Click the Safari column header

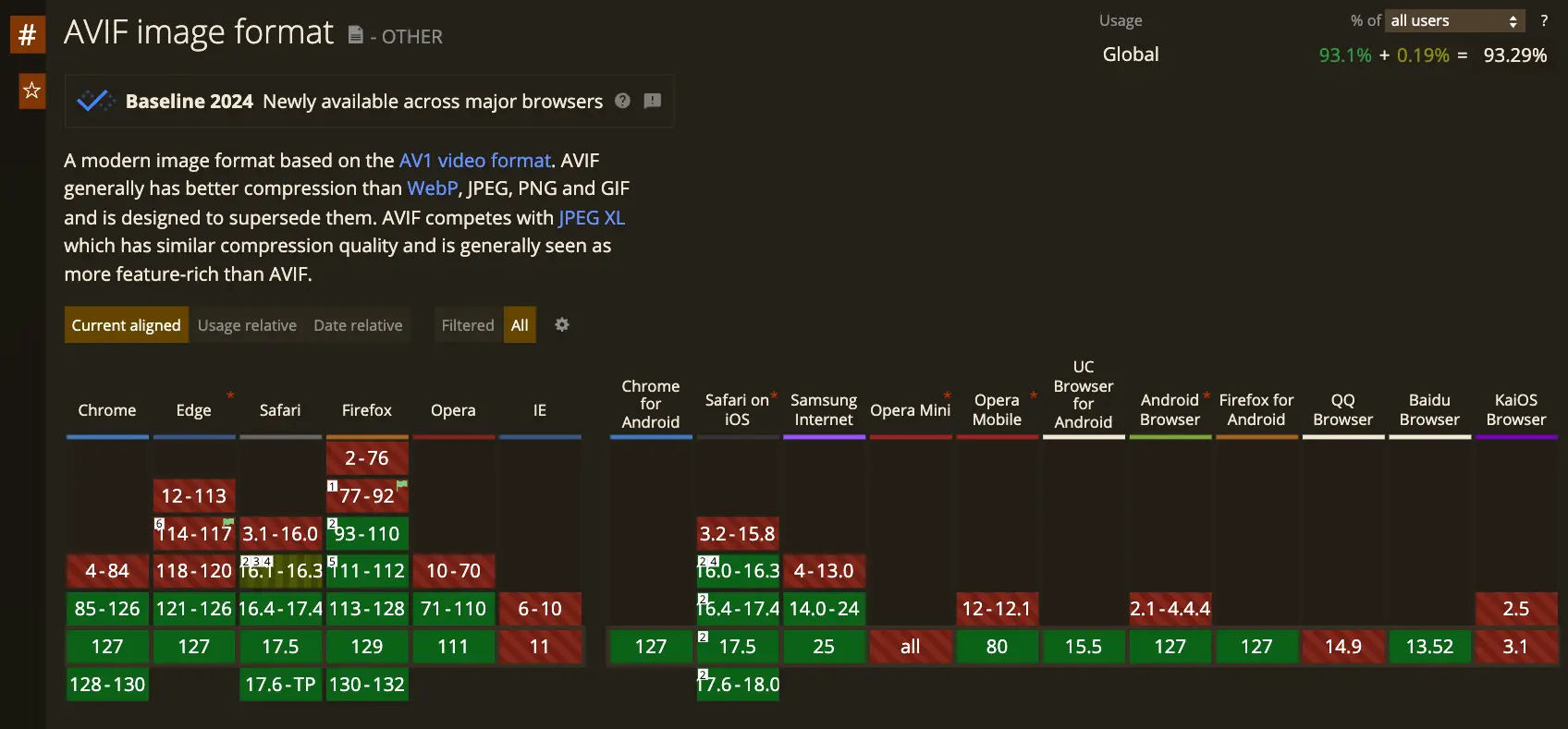[x=280, y=410]
